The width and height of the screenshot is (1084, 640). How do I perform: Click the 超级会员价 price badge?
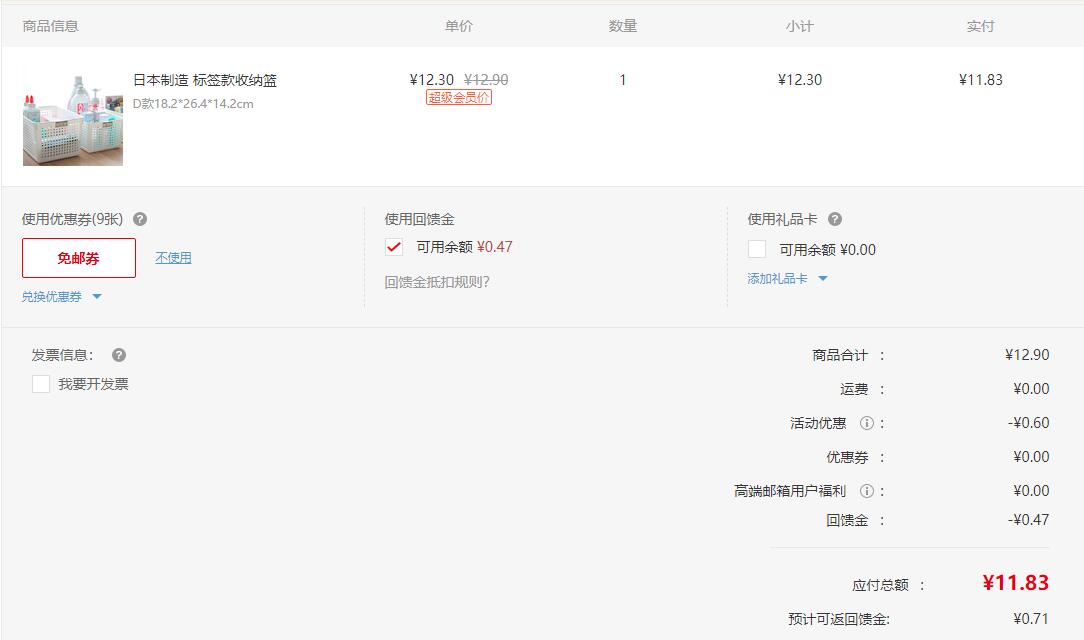pos(459,95)
